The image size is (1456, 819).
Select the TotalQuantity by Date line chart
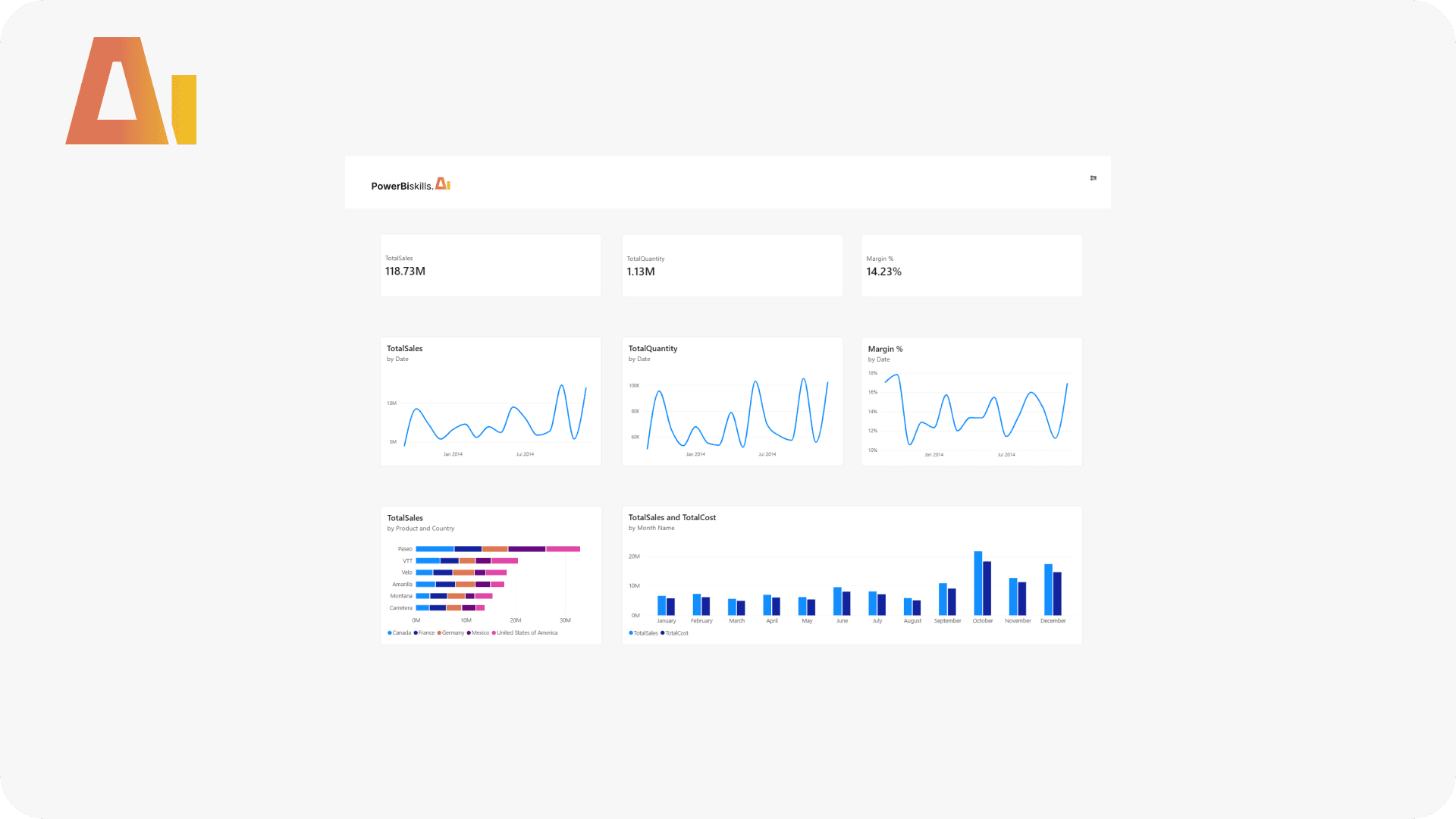[733, 402]
